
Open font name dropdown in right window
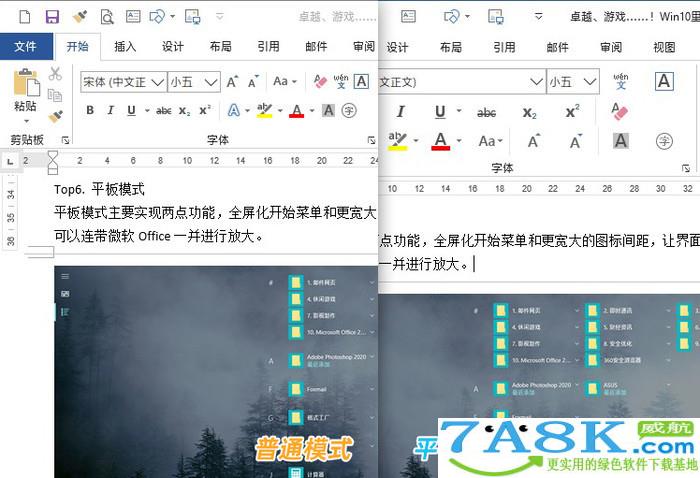click(x=536, y=82)
